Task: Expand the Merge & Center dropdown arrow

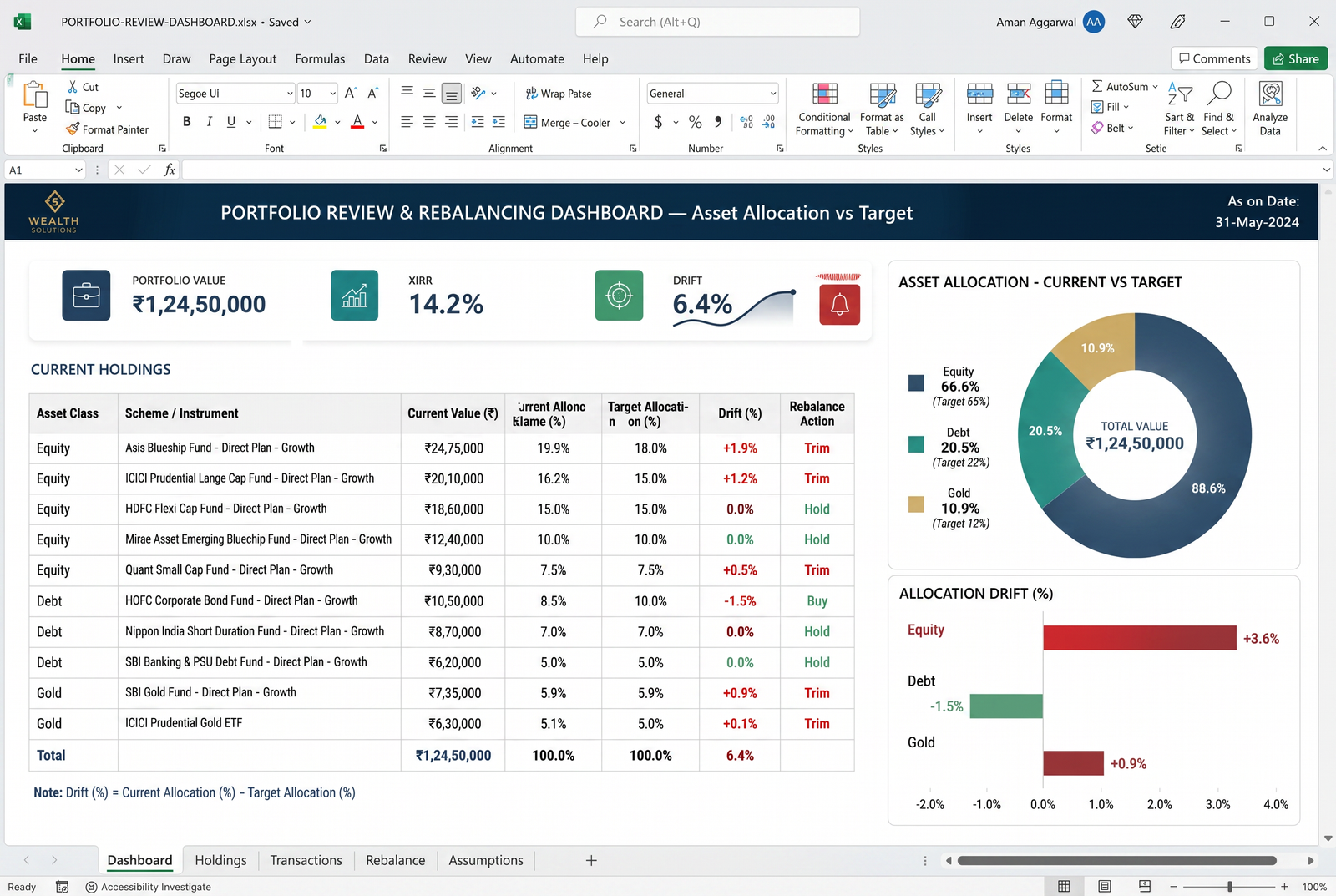Action: [x=622, y=123]
